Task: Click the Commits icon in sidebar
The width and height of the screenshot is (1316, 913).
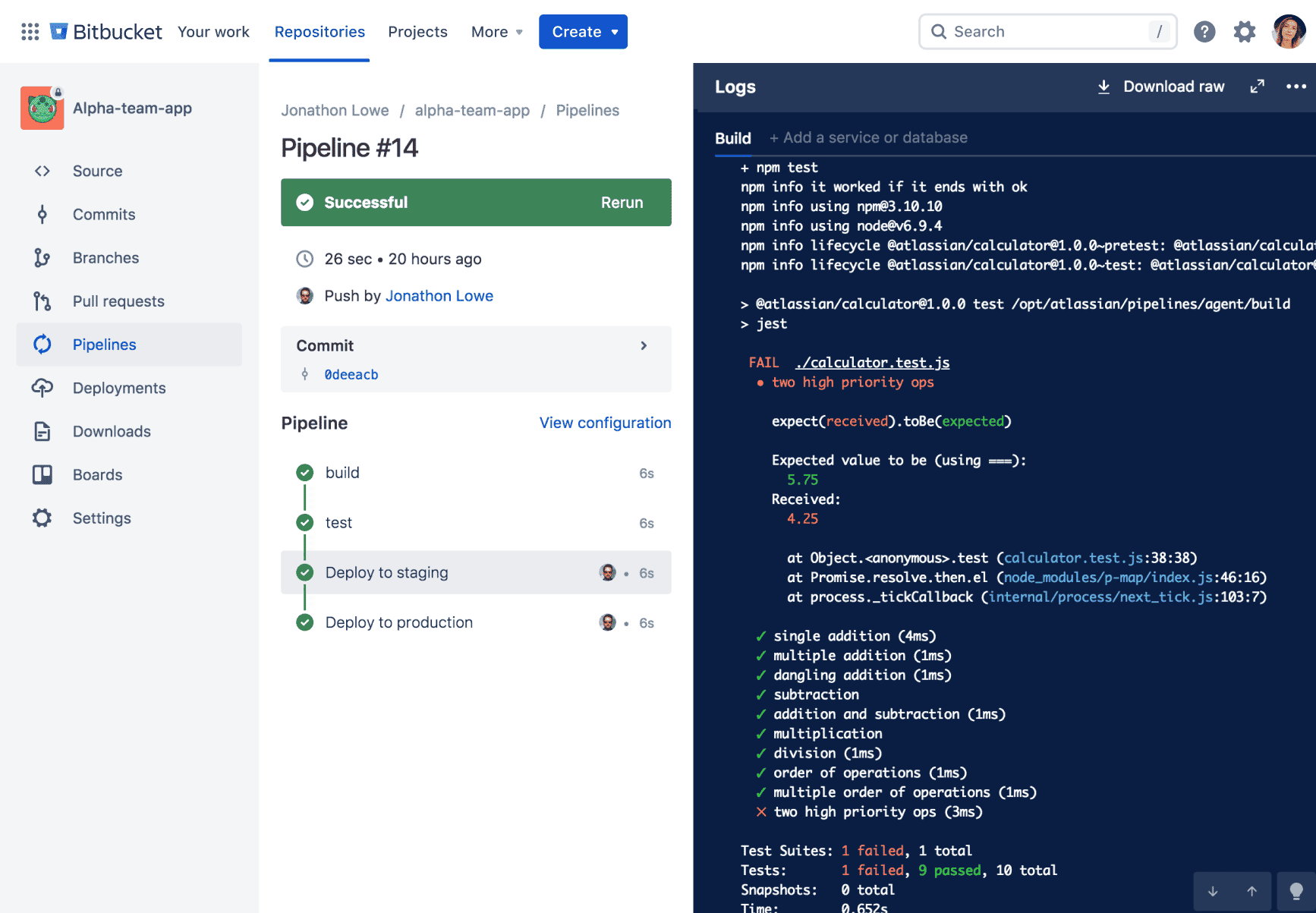Action: pos(43,214)
